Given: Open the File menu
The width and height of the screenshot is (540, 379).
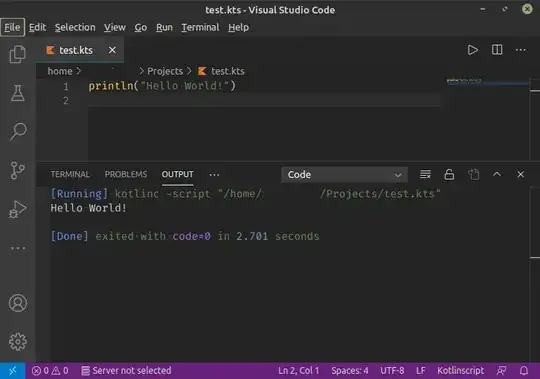Looking at the screenshot, I should (12, 27).
